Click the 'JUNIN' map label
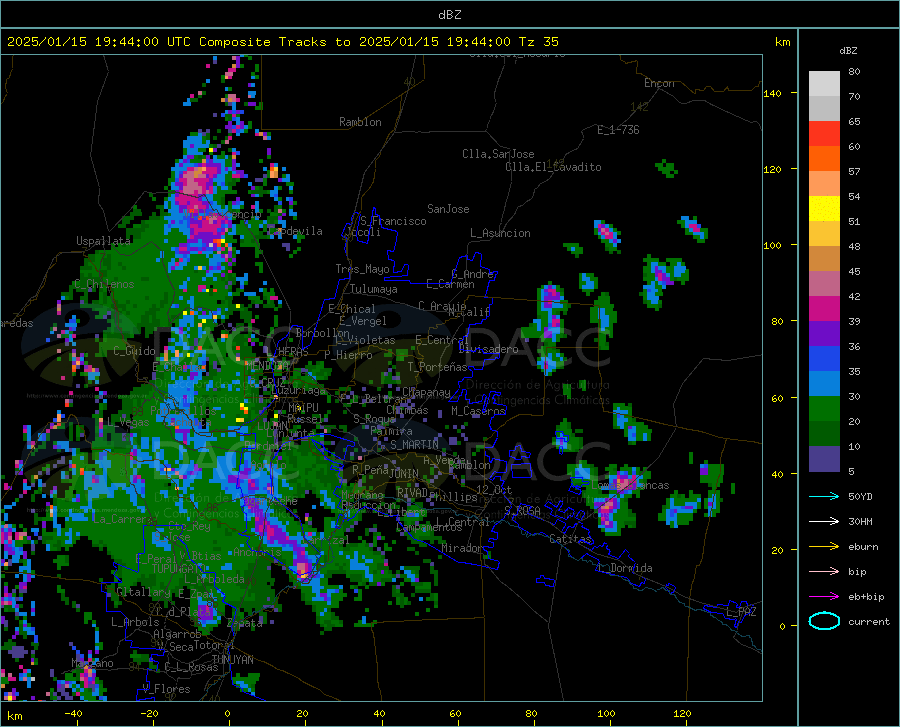 click(404, 473)
